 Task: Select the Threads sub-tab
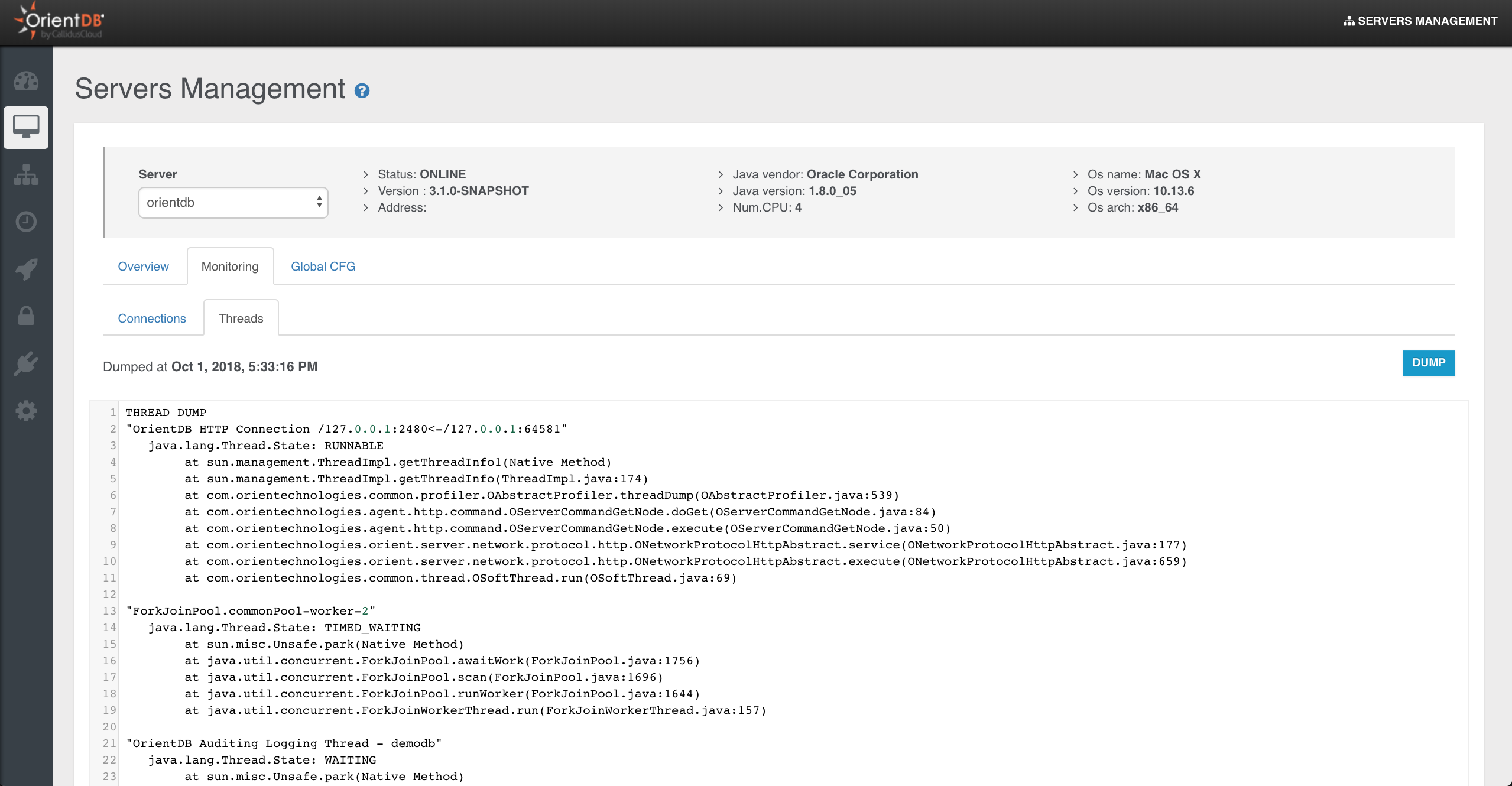[x=241, y=319]
